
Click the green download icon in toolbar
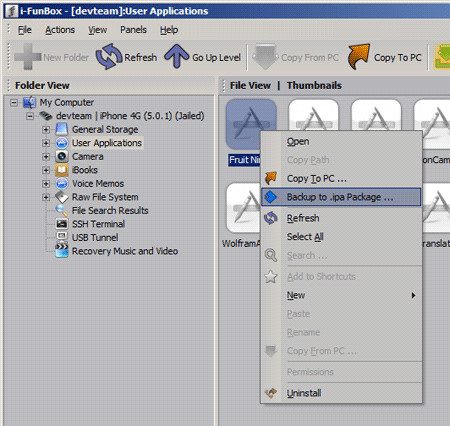coord(442,57)
